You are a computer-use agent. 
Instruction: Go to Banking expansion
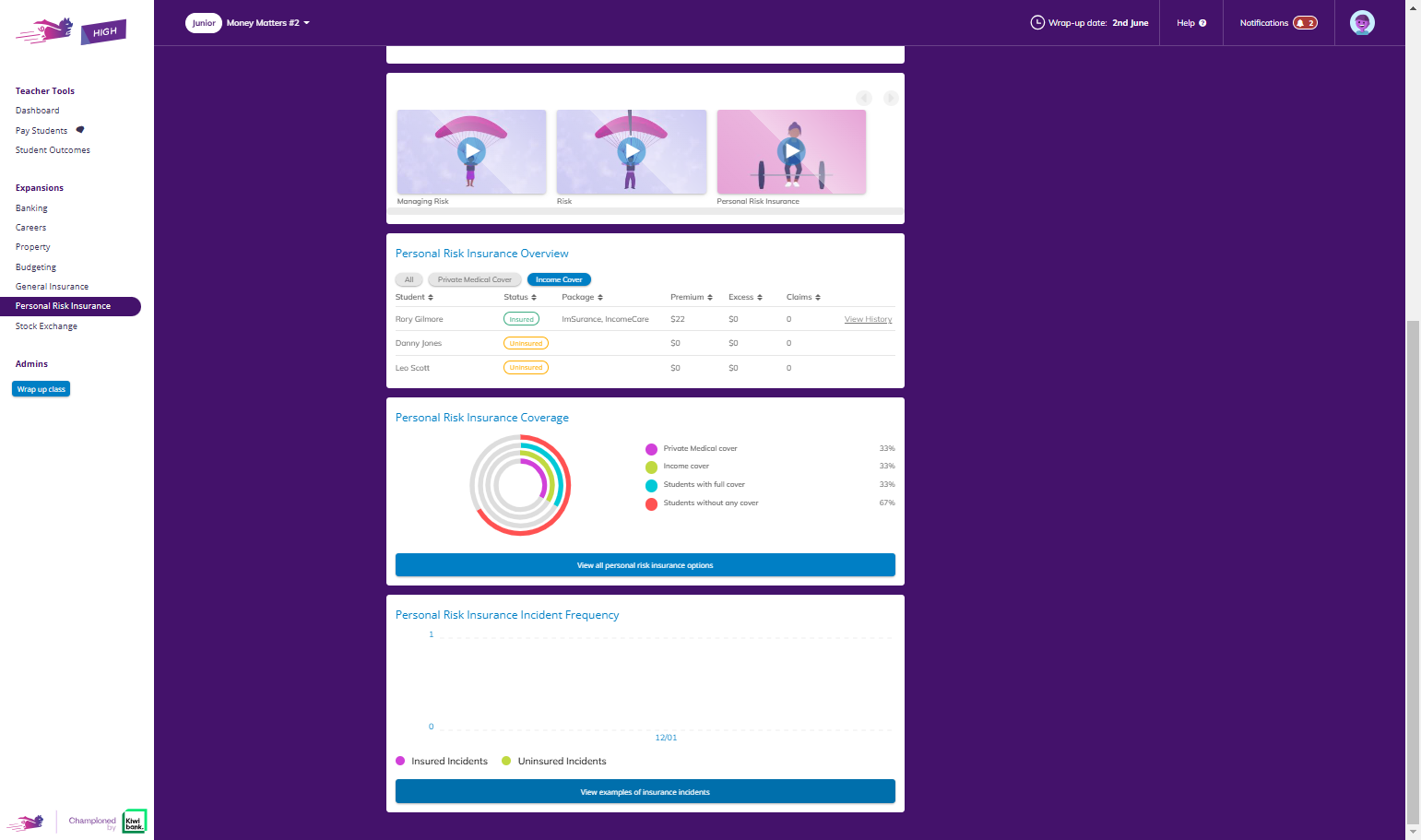click(x=31, y=208)
